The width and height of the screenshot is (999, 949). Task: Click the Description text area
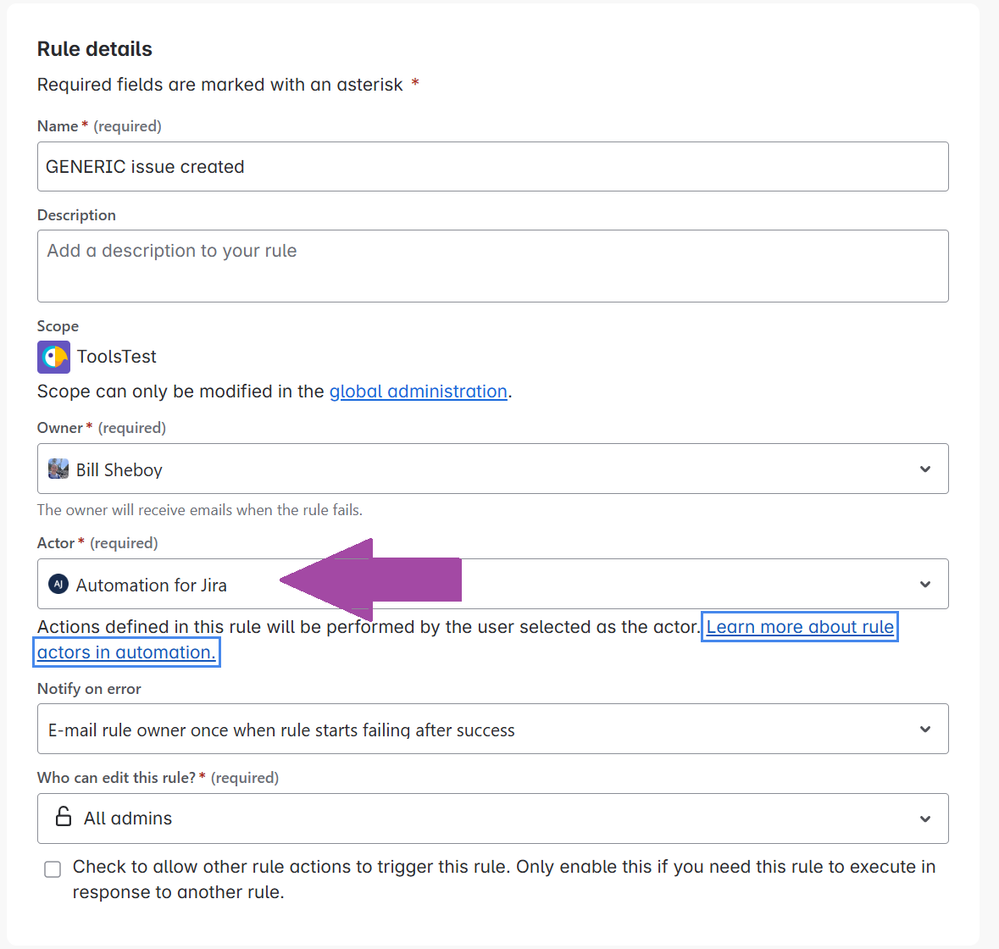click(492, 265)
